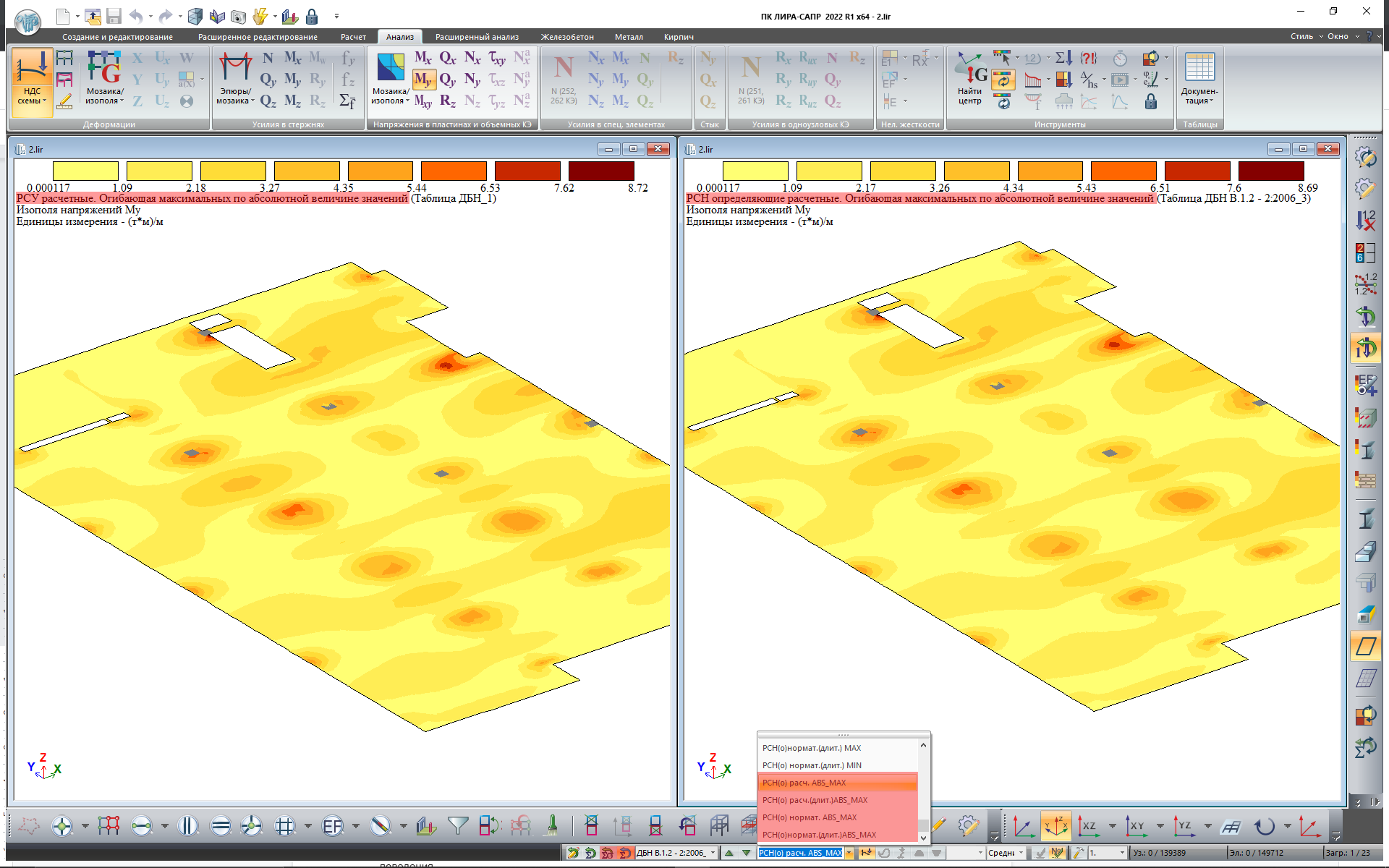Toggle the isometric XYZ view button

(x=1055, y=825)
